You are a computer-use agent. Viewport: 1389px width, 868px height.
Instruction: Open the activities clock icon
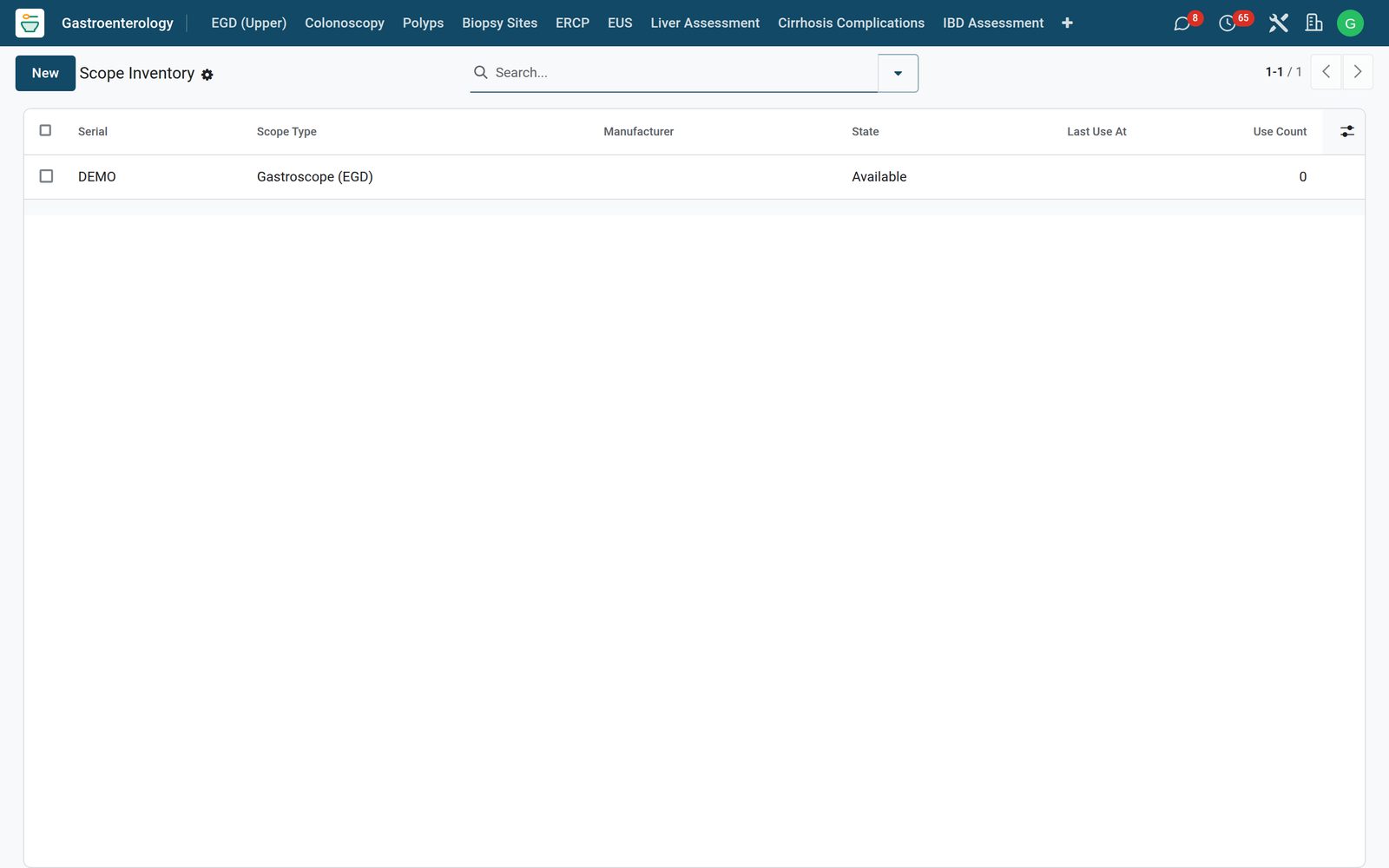[x=1227, y=23]
